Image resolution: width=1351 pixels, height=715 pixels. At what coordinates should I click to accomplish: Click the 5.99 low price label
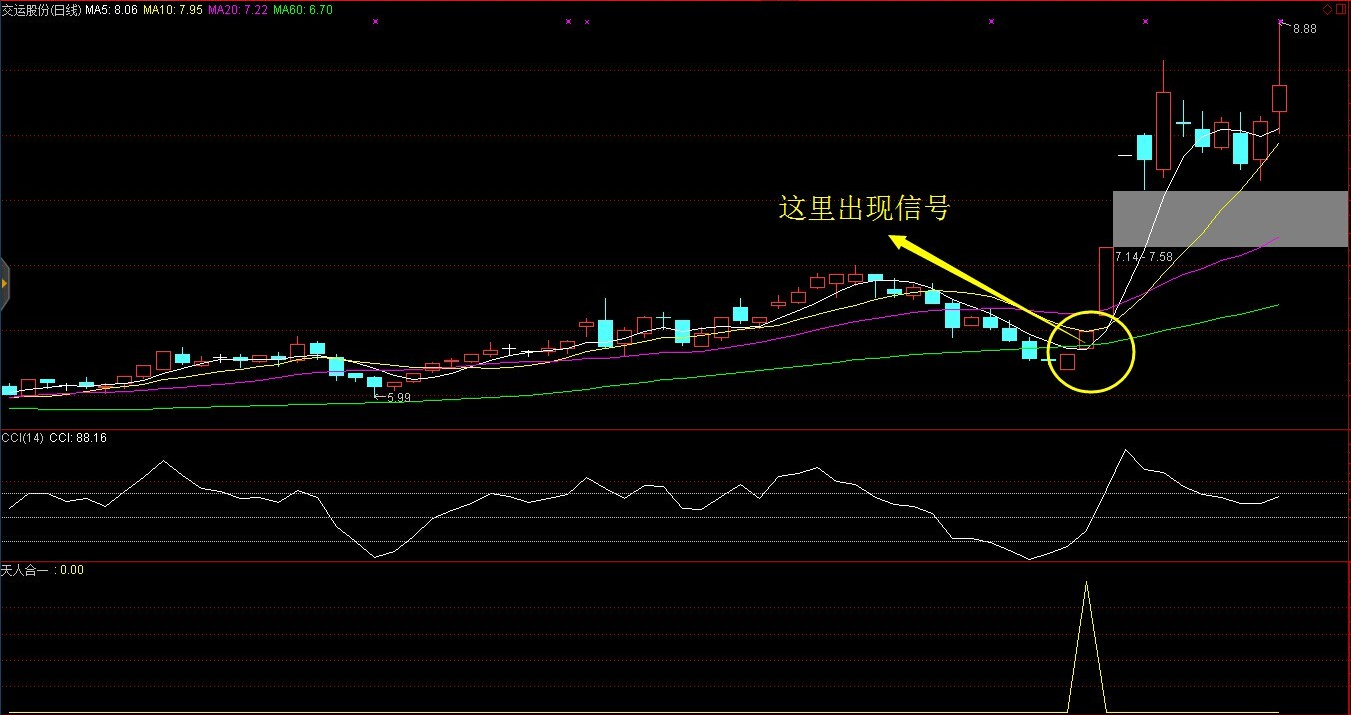(x=399, y=397)
